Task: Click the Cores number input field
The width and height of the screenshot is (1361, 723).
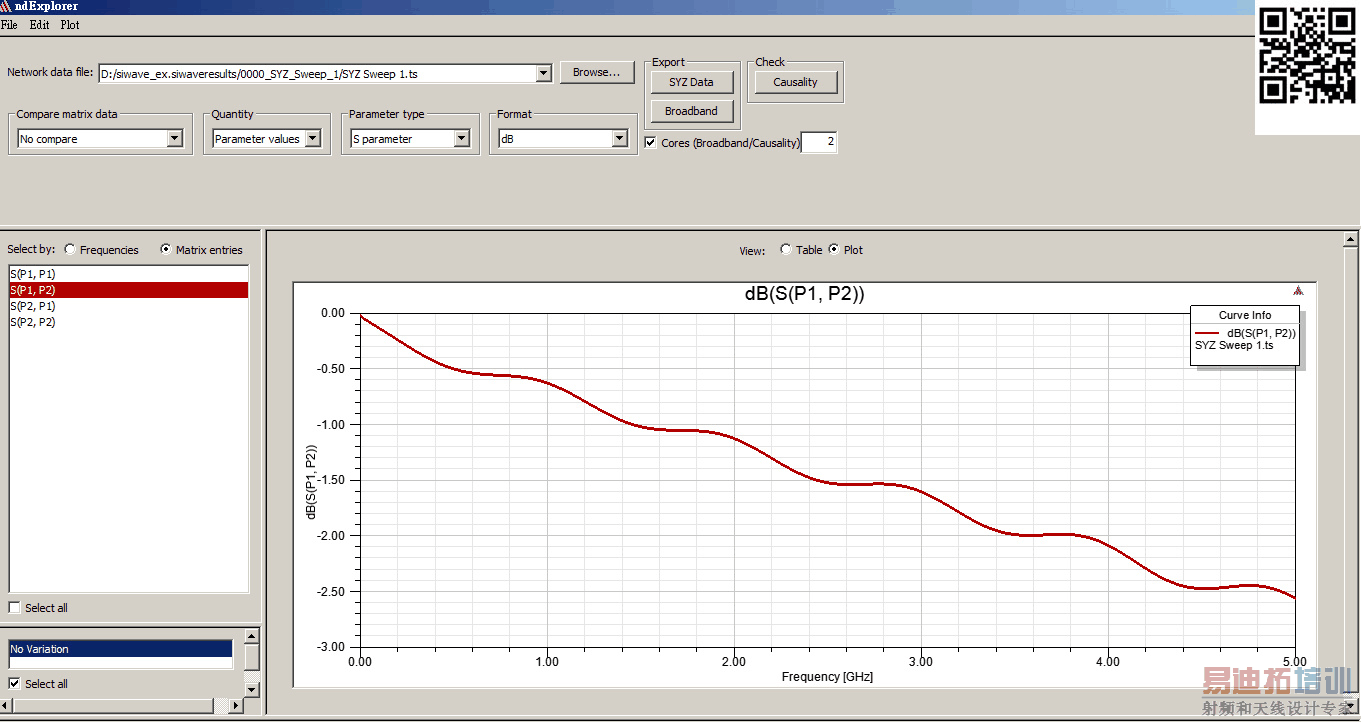Action: (819, 142)
